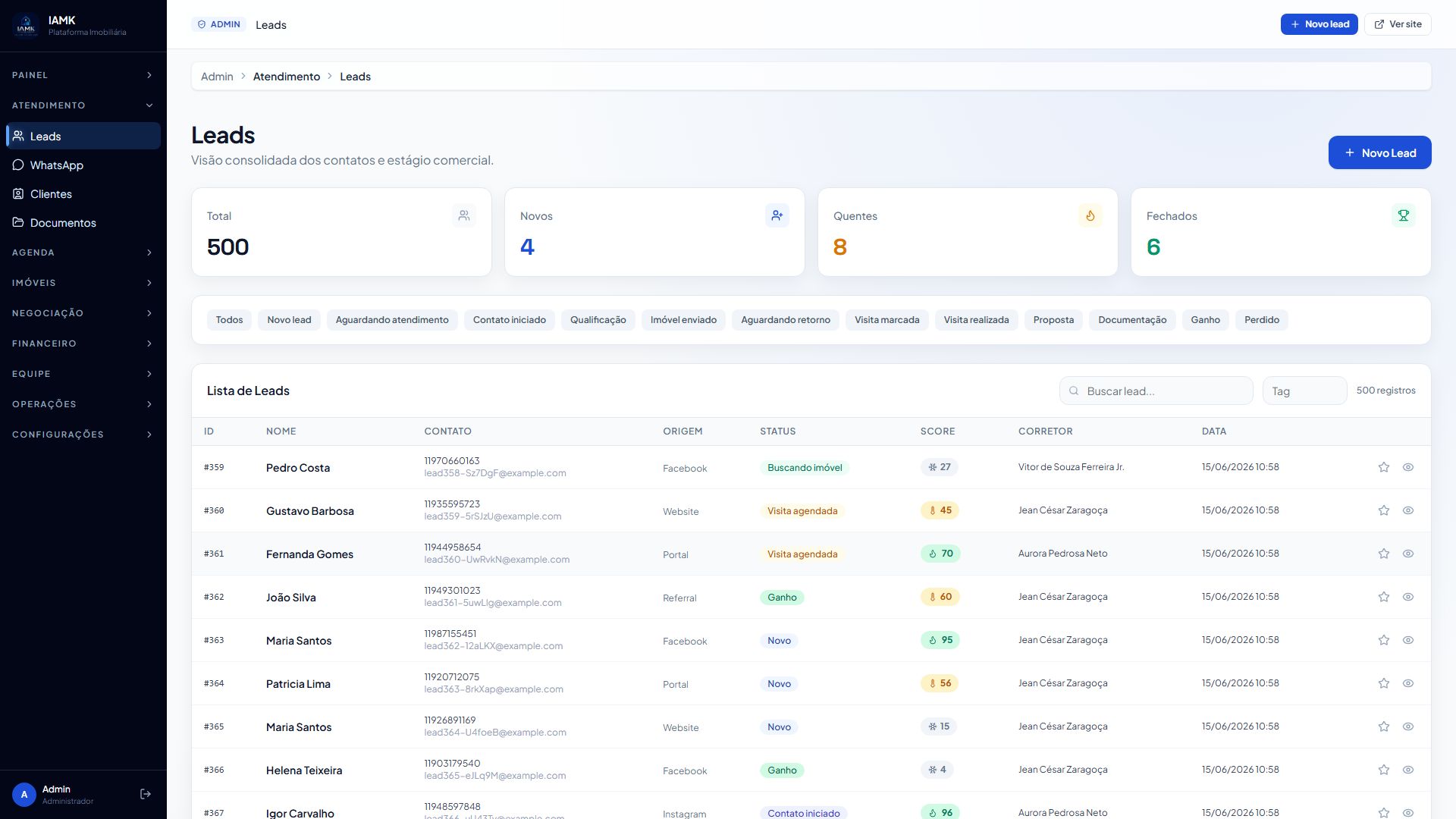This screenshot has width=1456, height=819.
Task: Open Clientes in the sidebar
Action: point(83,194)
